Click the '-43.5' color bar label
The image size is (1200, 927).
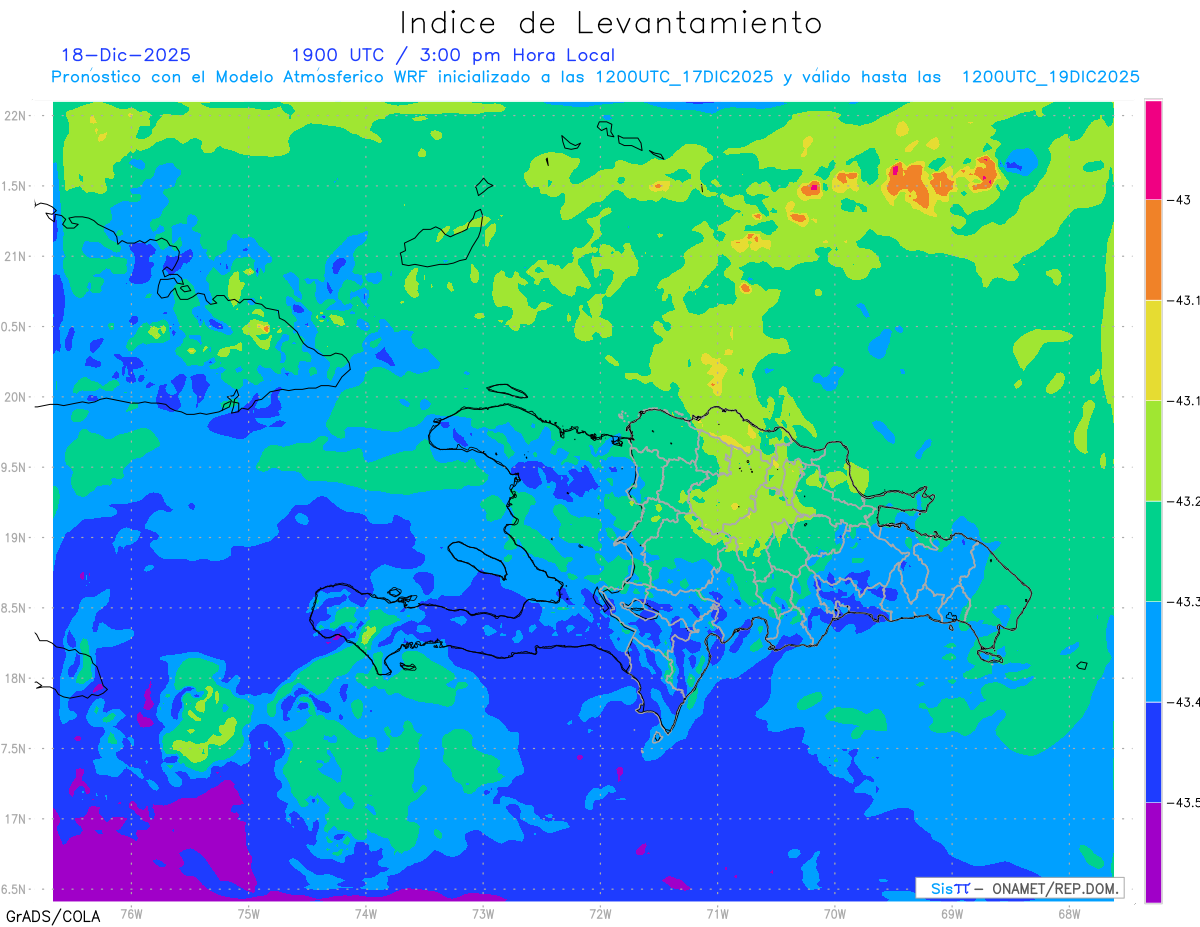coord(1185,802)
